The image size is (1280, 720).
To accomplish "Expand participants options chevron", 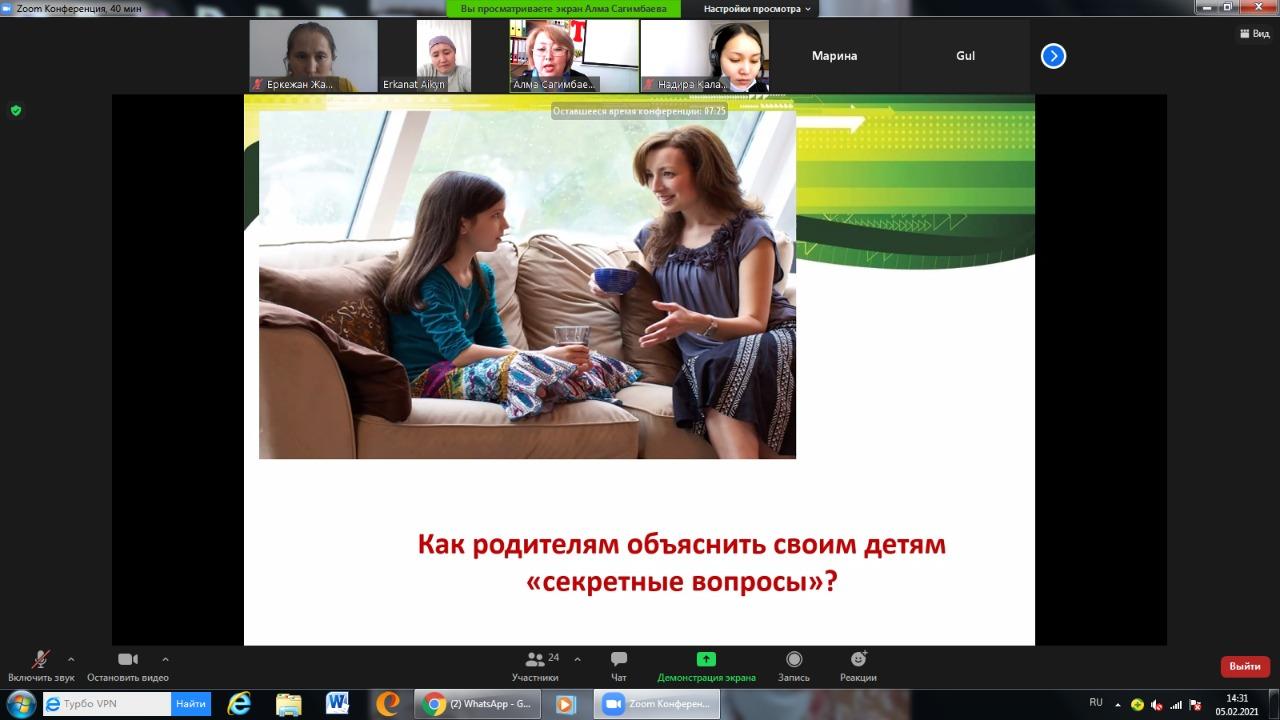I will (x=577, y=659).
